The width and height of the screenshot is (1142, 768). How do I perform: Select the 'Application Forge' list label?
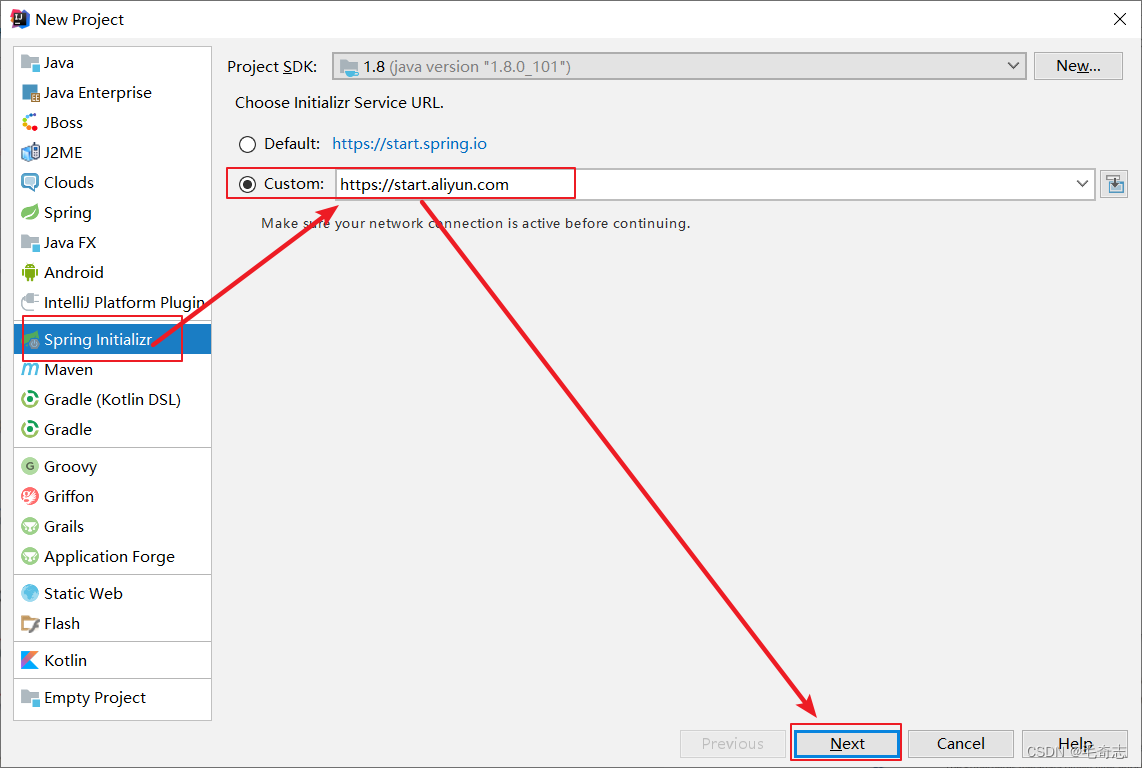(109, 557)
